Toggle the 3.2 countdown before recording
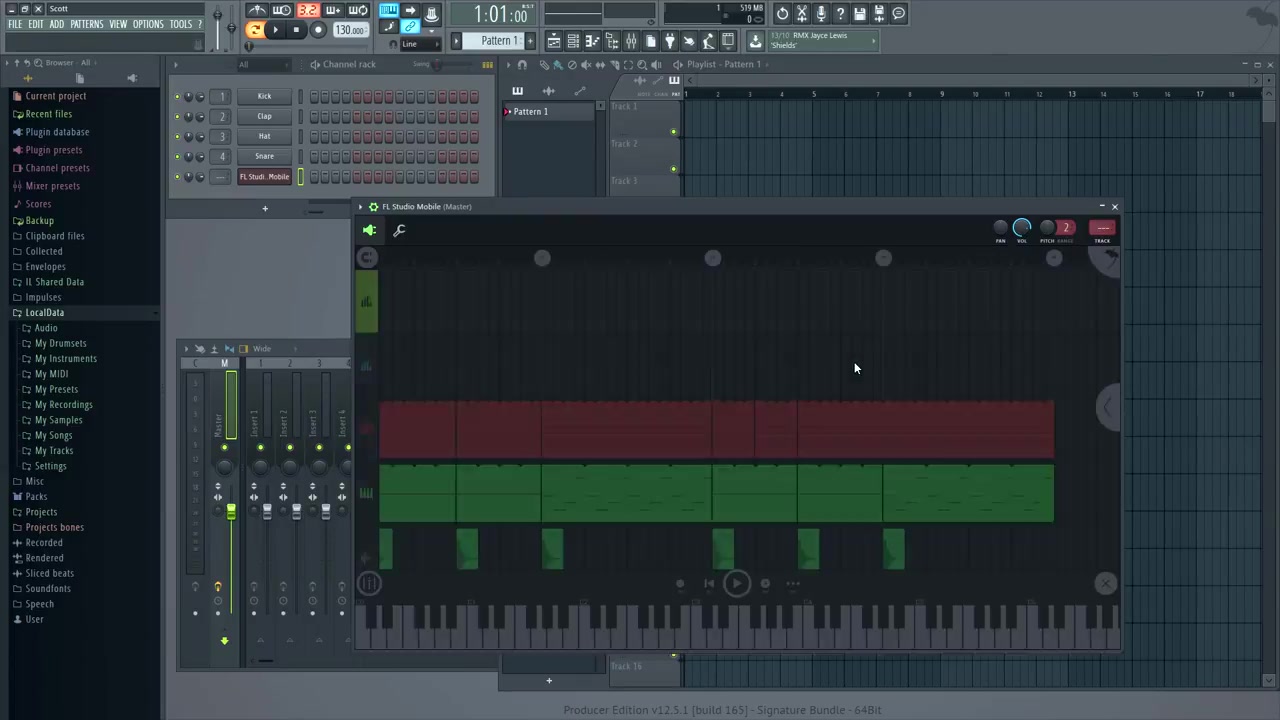Screen dimensions: 1280x720 point(307,11)
